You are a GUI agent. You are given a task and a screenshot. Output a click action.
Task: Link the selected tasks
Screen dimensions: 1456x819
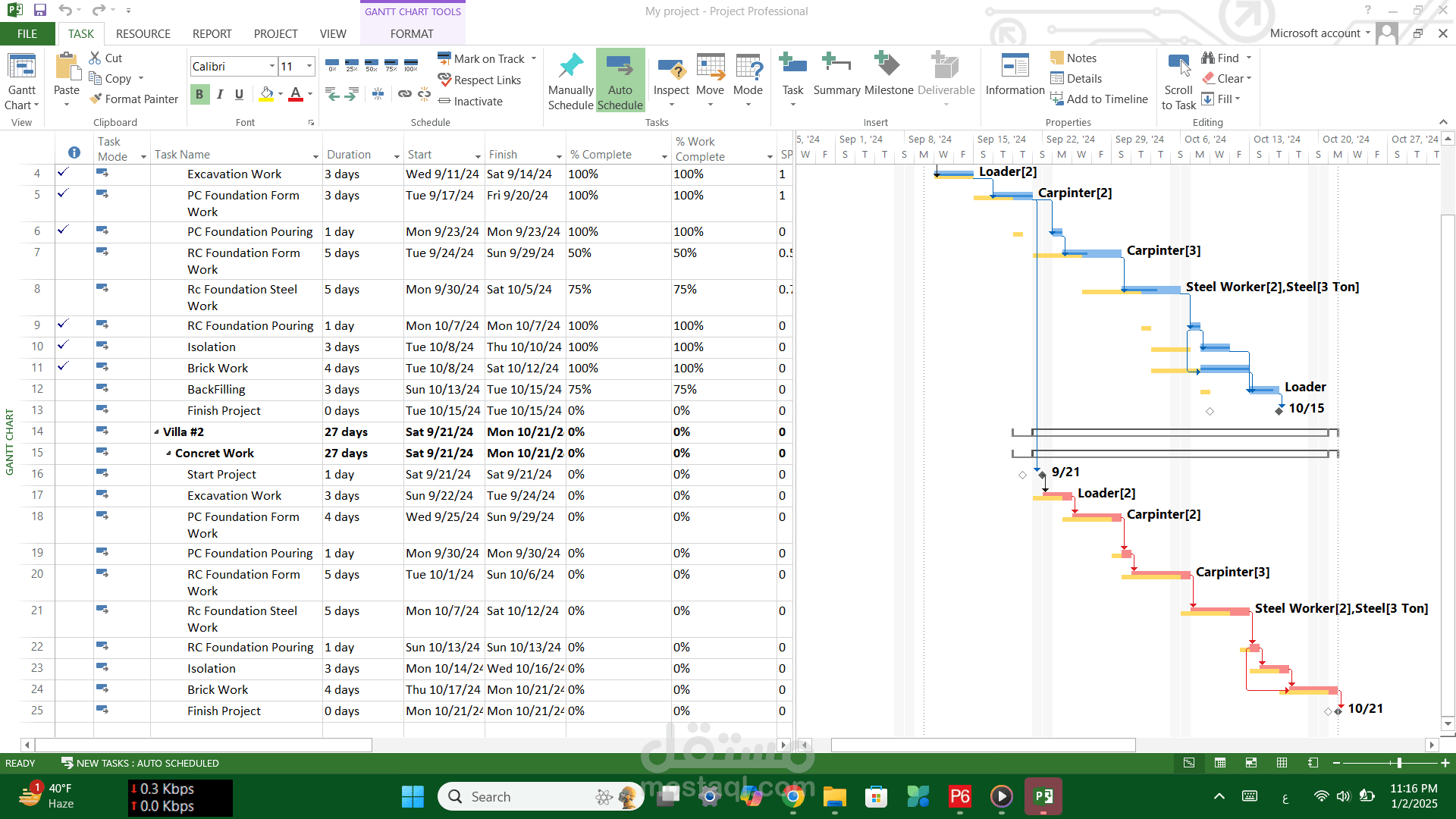405,94
